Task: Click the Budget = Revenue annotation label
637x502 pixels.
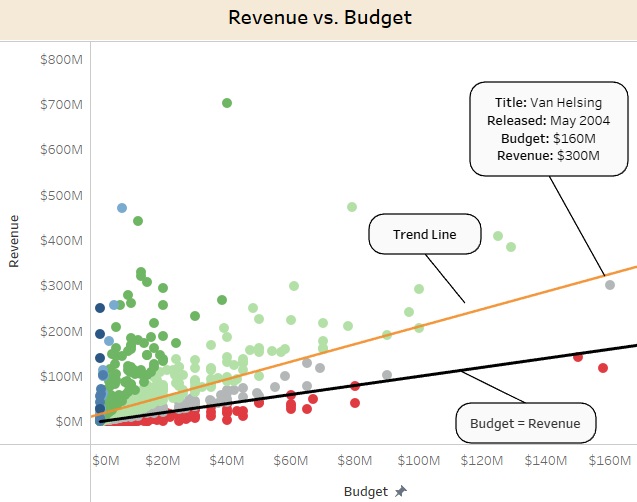Action: pos(526,424)
